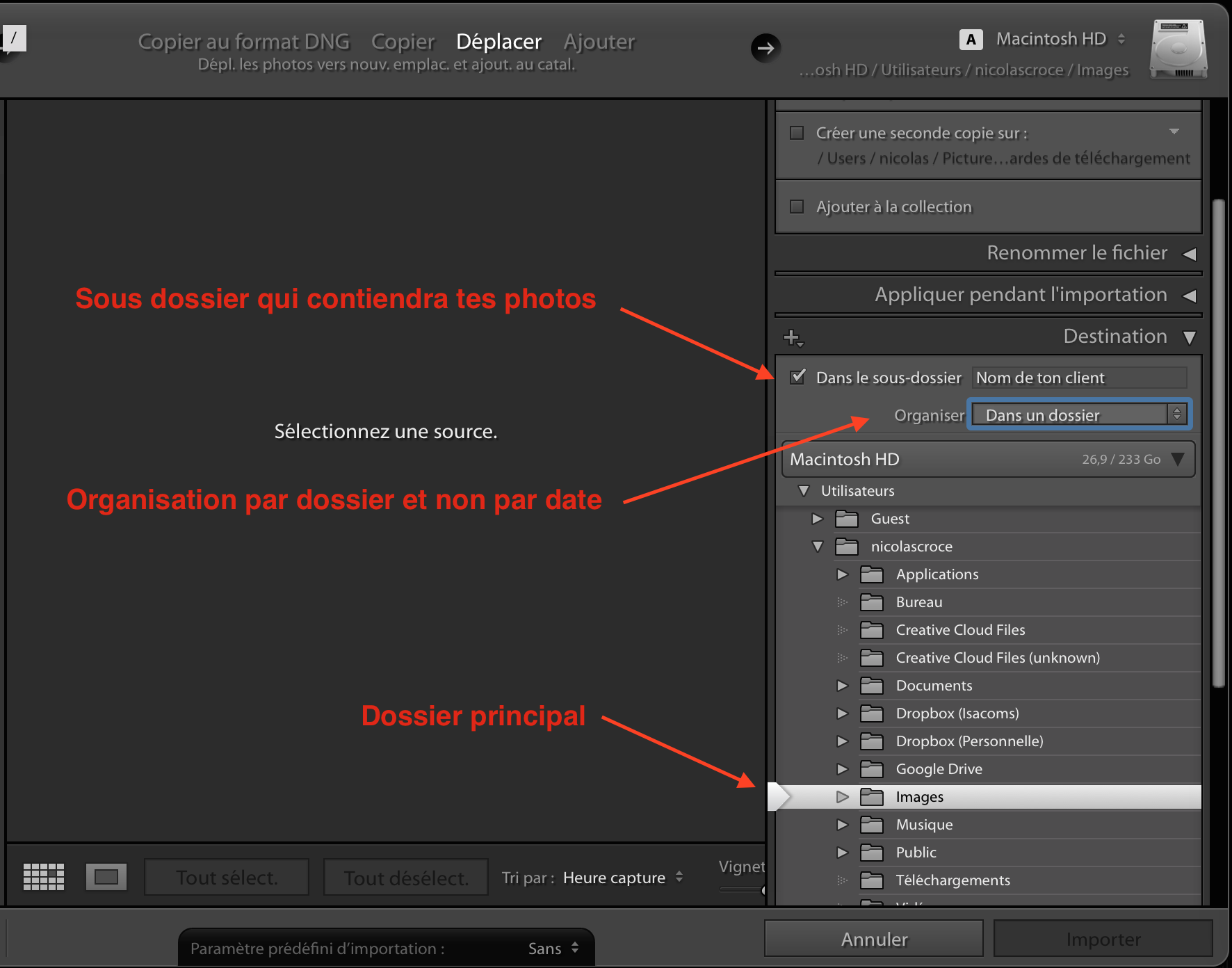The image size is (1232, 968).
Task: Switch to grid view thumbnails mode
Action: click(42, 877)
